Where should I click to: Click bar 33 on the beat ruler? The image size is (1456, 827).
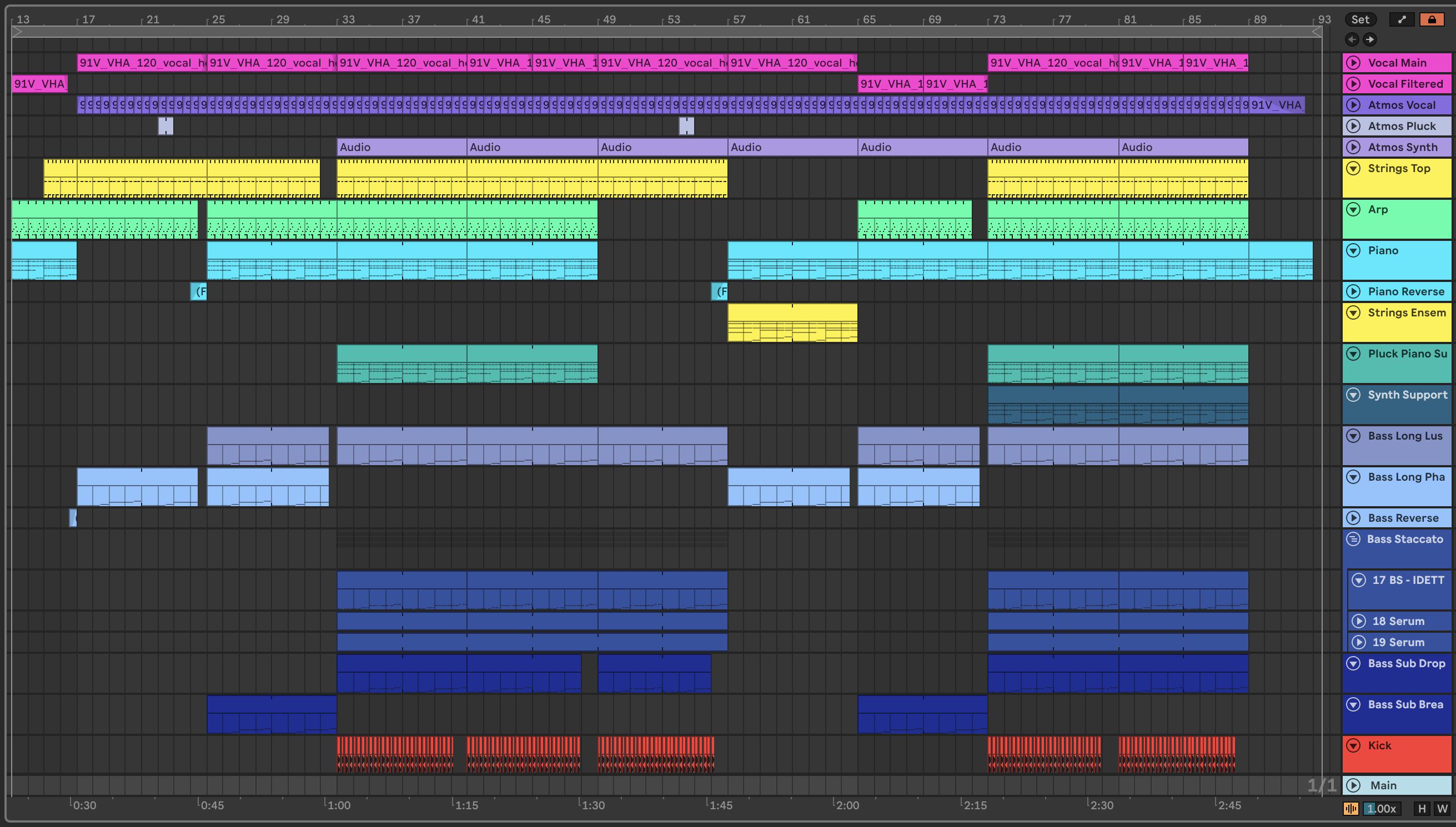pyautogui.click(x=348, y=19)
